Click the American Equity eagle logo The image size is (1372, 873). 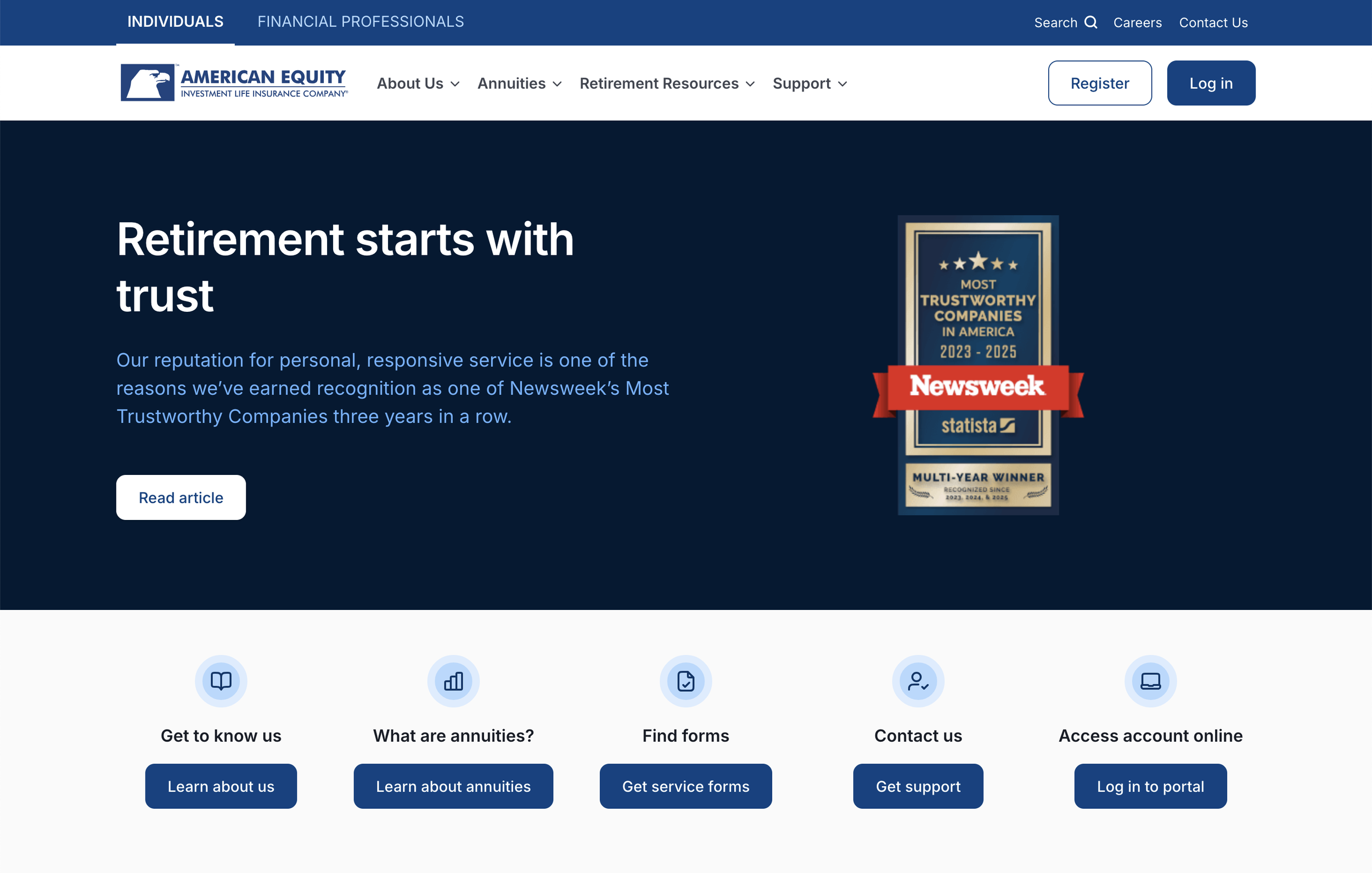tap(148, 83)
